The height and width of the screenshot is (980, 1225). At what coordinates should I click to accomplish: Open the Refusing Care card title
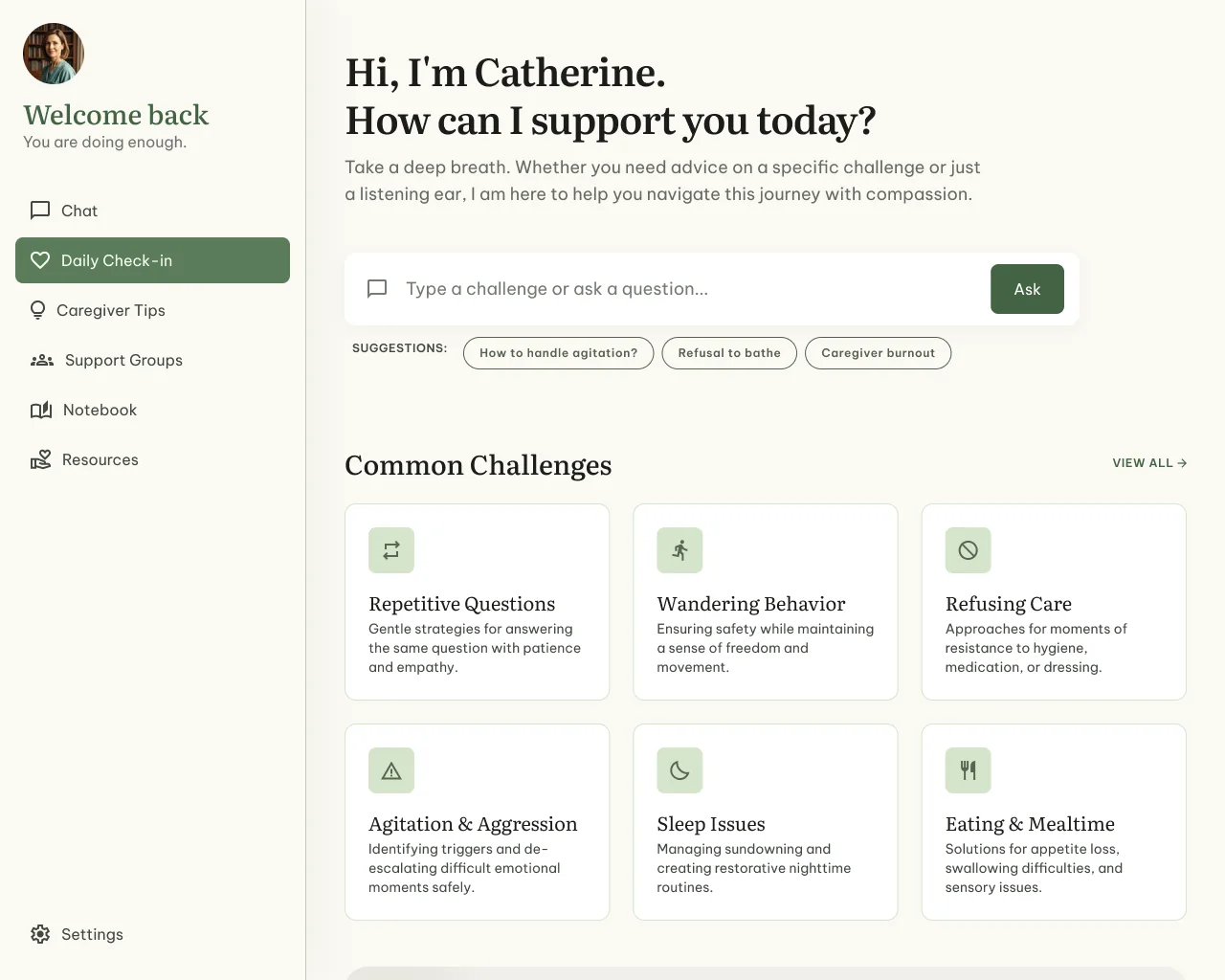coord(1009,604)
